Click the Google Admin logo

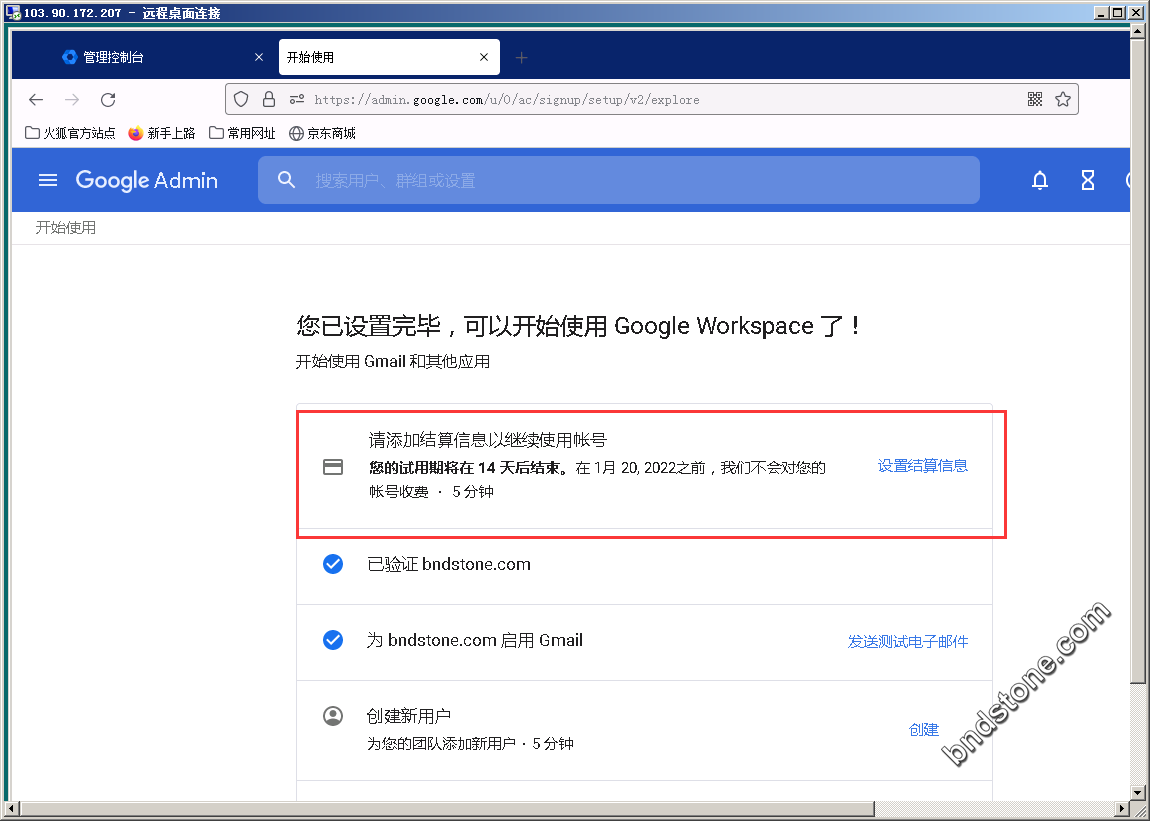click(x=147, y=180)
